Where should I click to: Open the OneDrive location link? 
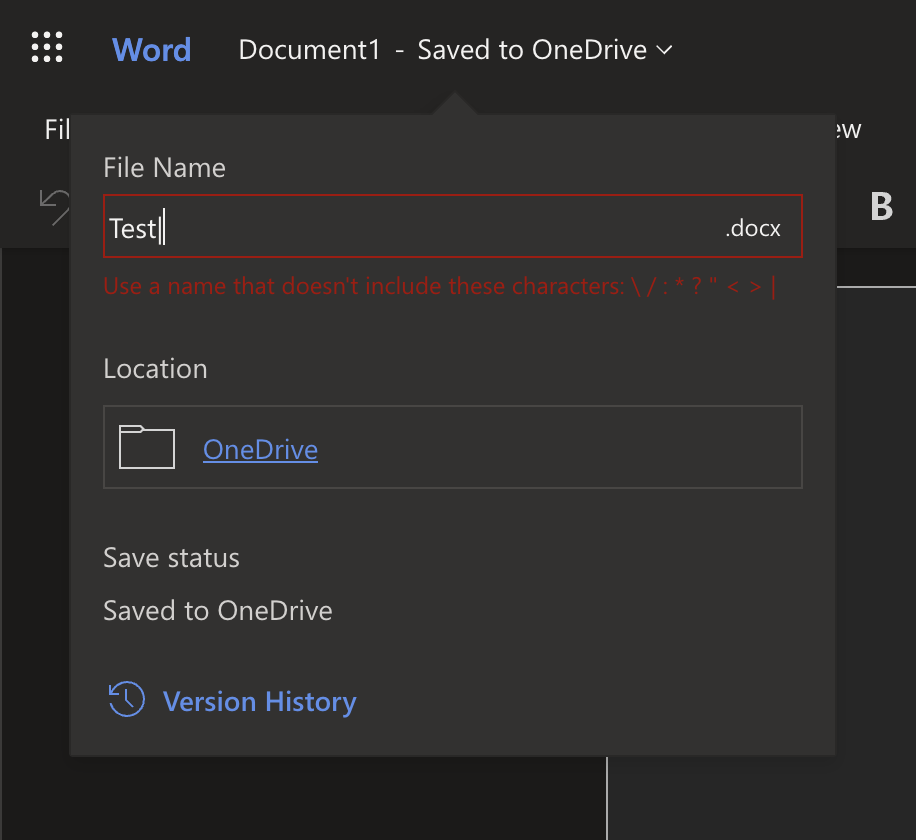click(261, 449)
